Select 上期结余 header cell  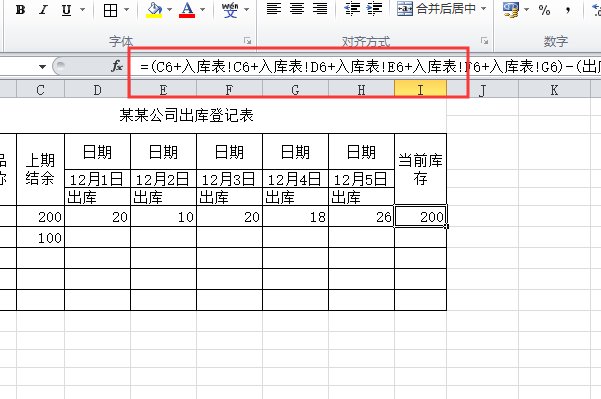[x=40, y=169]
